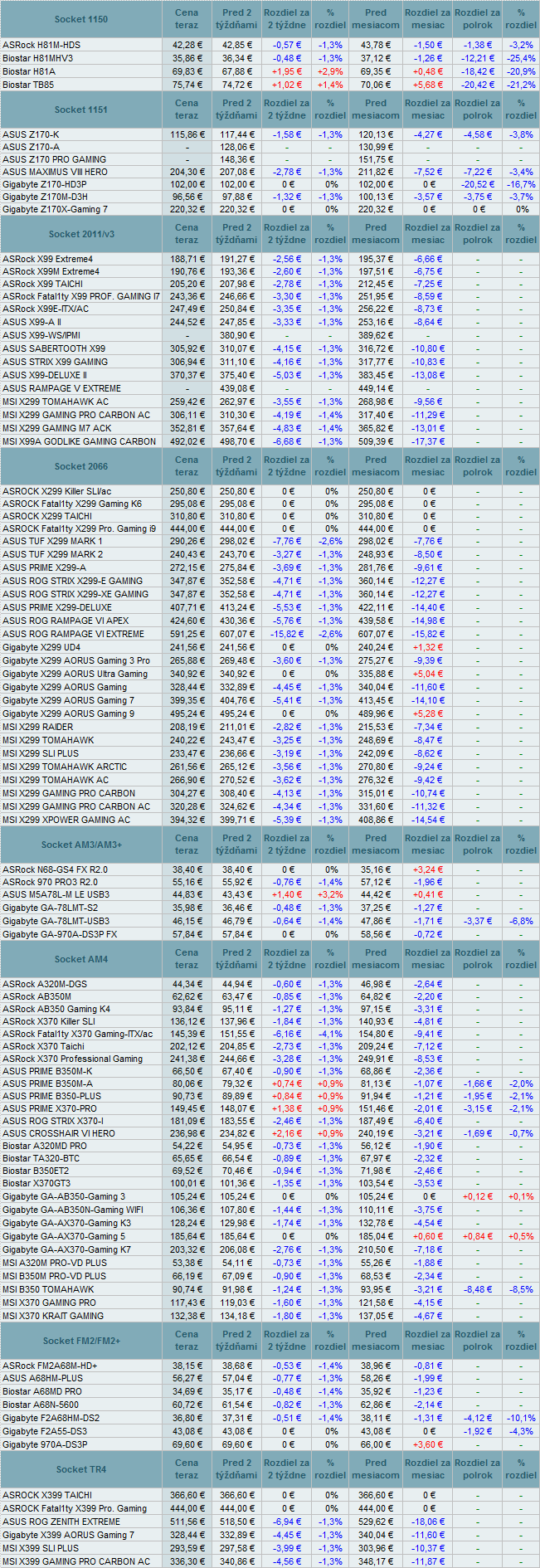The height and width of the screenshot is (1568, 540).
Task: Select the ASUS SABERTOOTH X99 name
Action: 54,348
